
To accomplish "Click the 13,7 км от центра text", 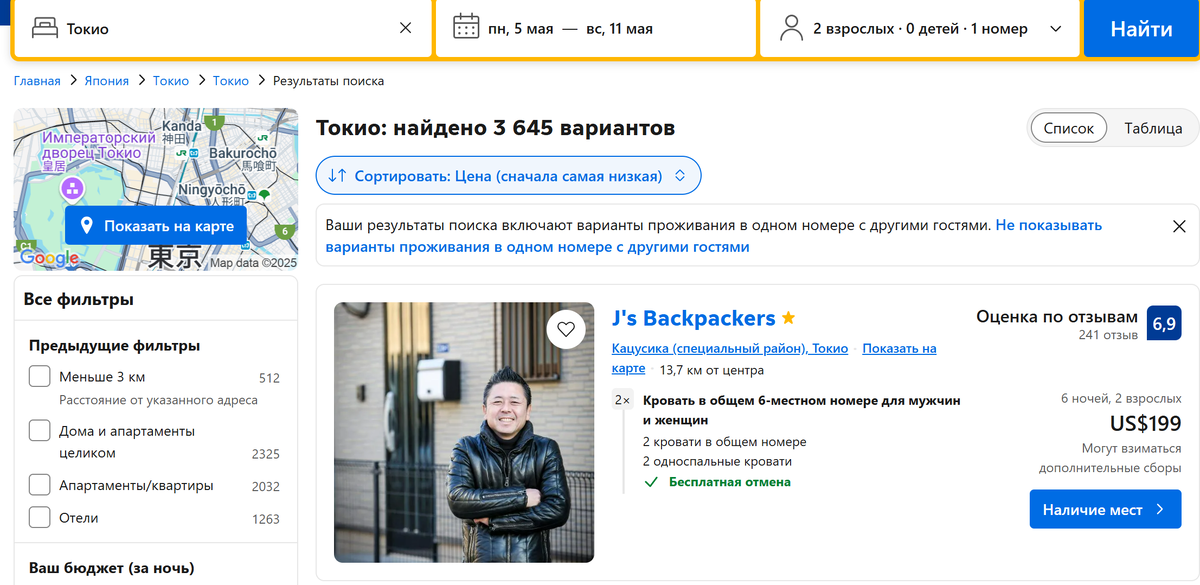I will point(712,370).
